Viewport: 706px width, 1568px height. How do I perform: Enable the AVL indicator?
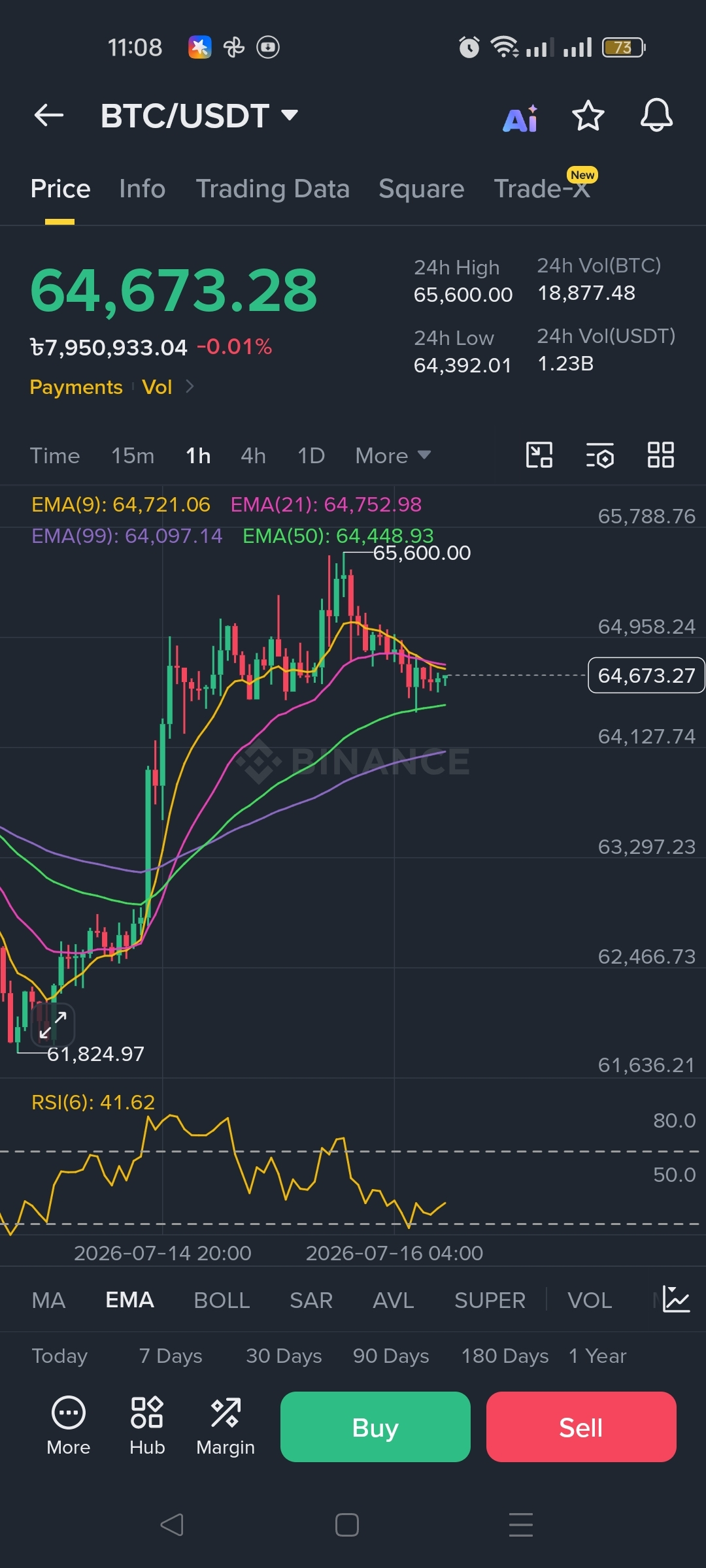click(394, 1300)
